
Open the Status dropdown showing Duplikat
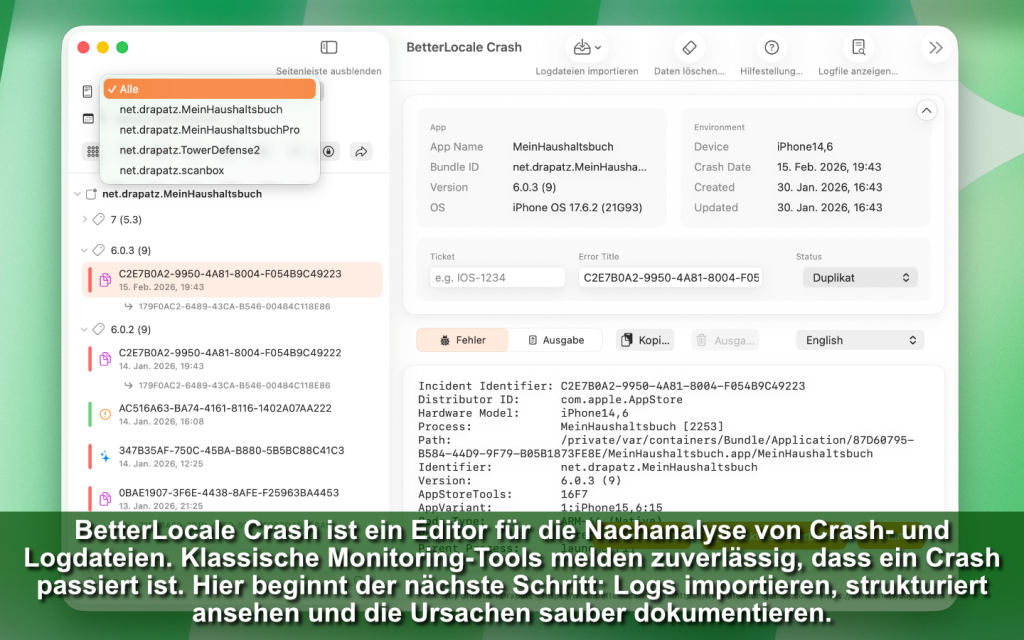pos(860,278)
